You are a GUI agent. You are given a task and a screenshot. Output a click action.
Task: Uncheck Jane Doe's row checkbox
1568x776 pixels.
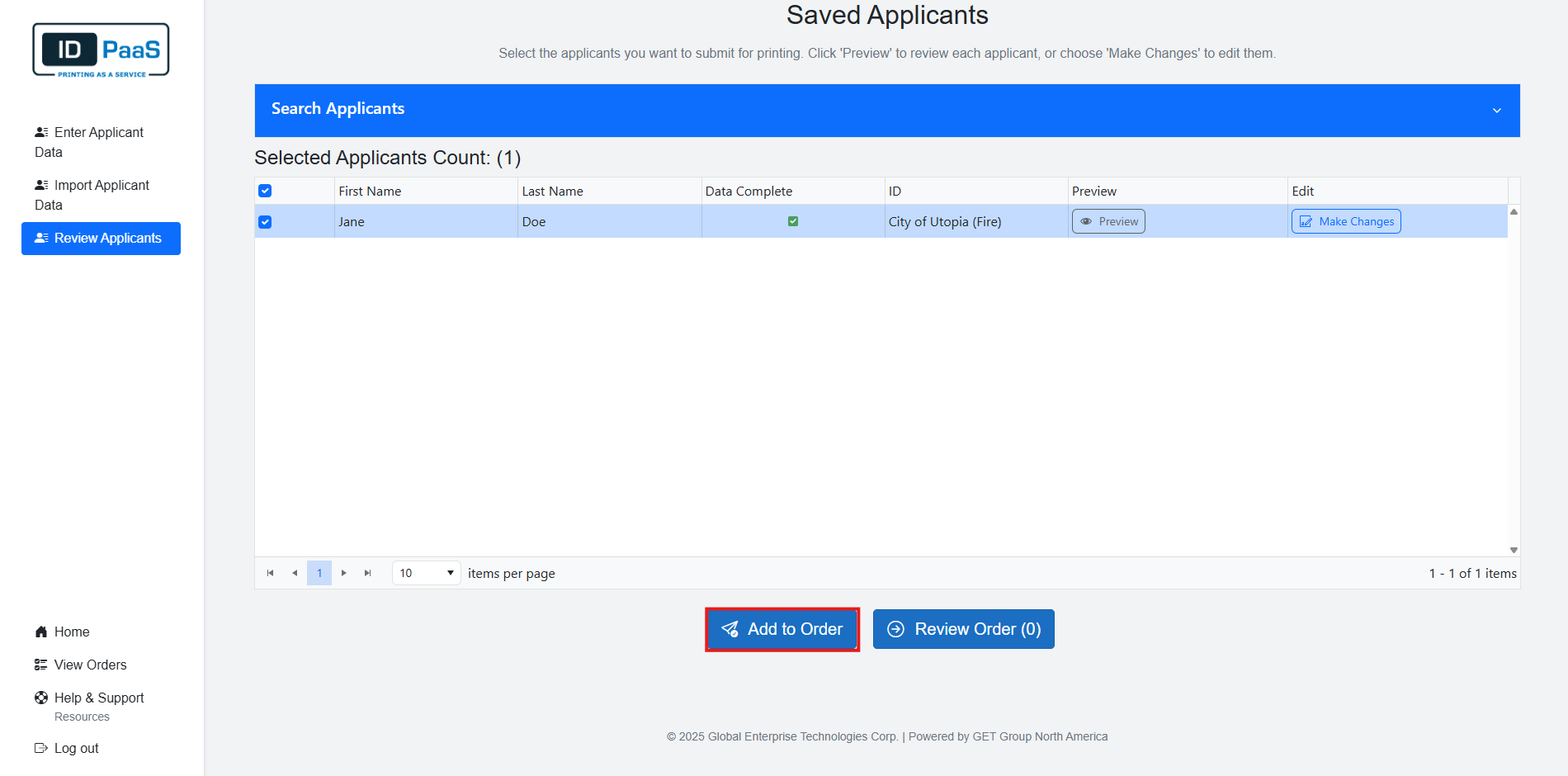point(265,222)
